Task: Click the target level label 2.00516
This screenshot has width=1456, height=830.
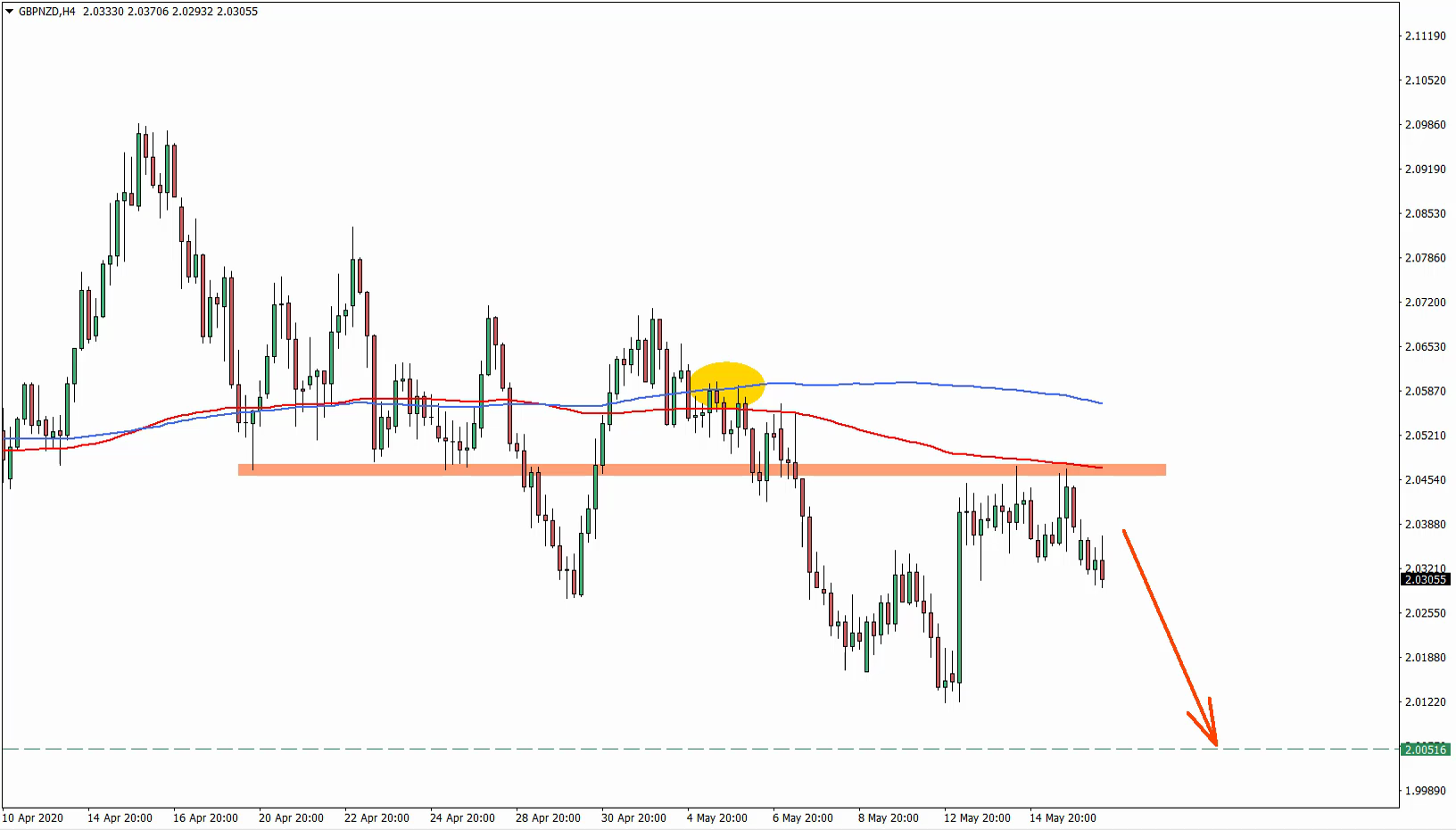Action: point(1425,749)
